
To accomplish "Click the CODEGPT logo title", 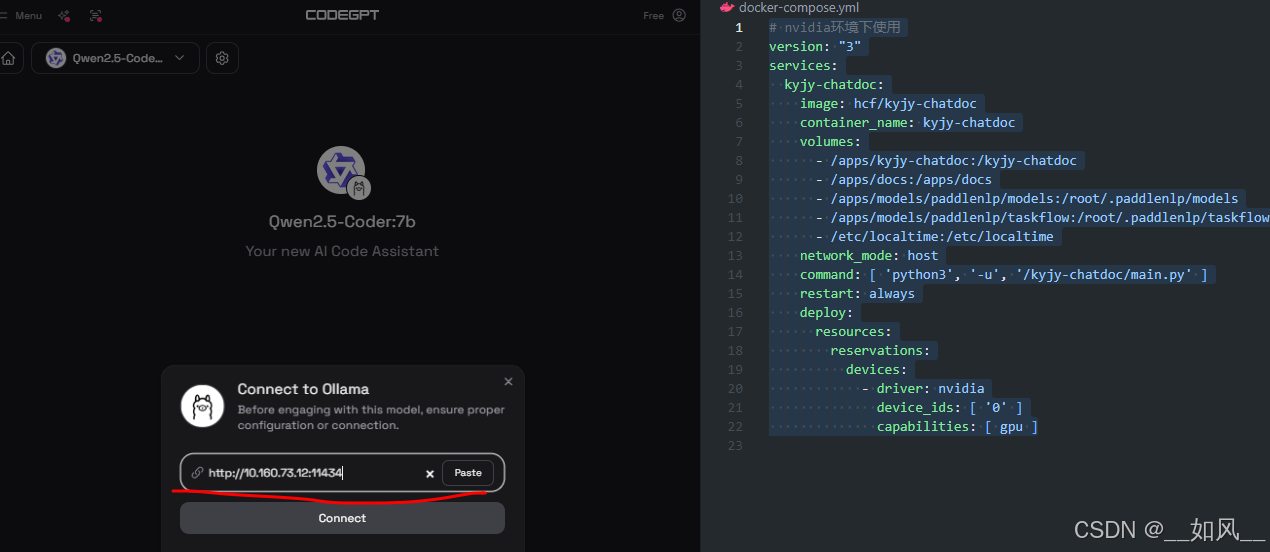I will pyautogui.click(x=342, y=15).
